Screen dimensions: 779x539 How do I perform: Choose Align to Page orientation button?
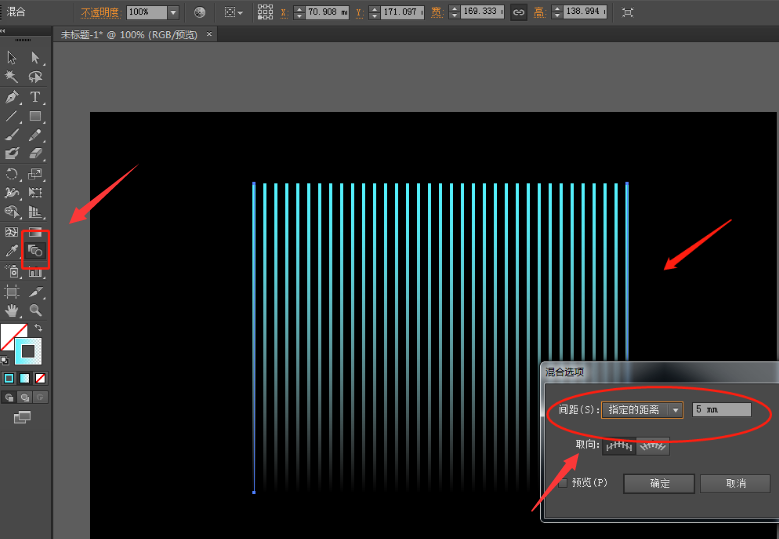(x=619, y=446)
